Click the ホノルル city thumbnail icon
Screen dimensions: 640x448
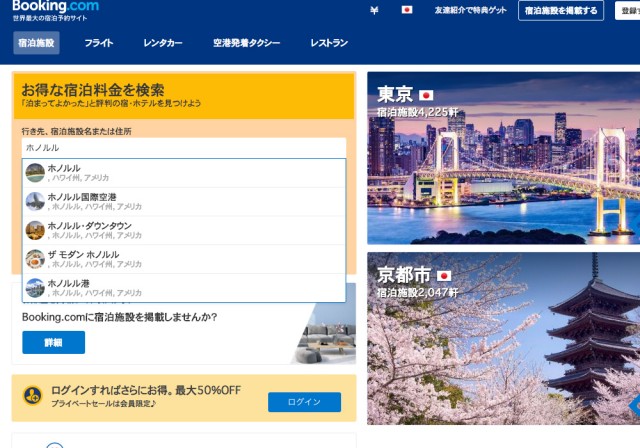[35, 173]
